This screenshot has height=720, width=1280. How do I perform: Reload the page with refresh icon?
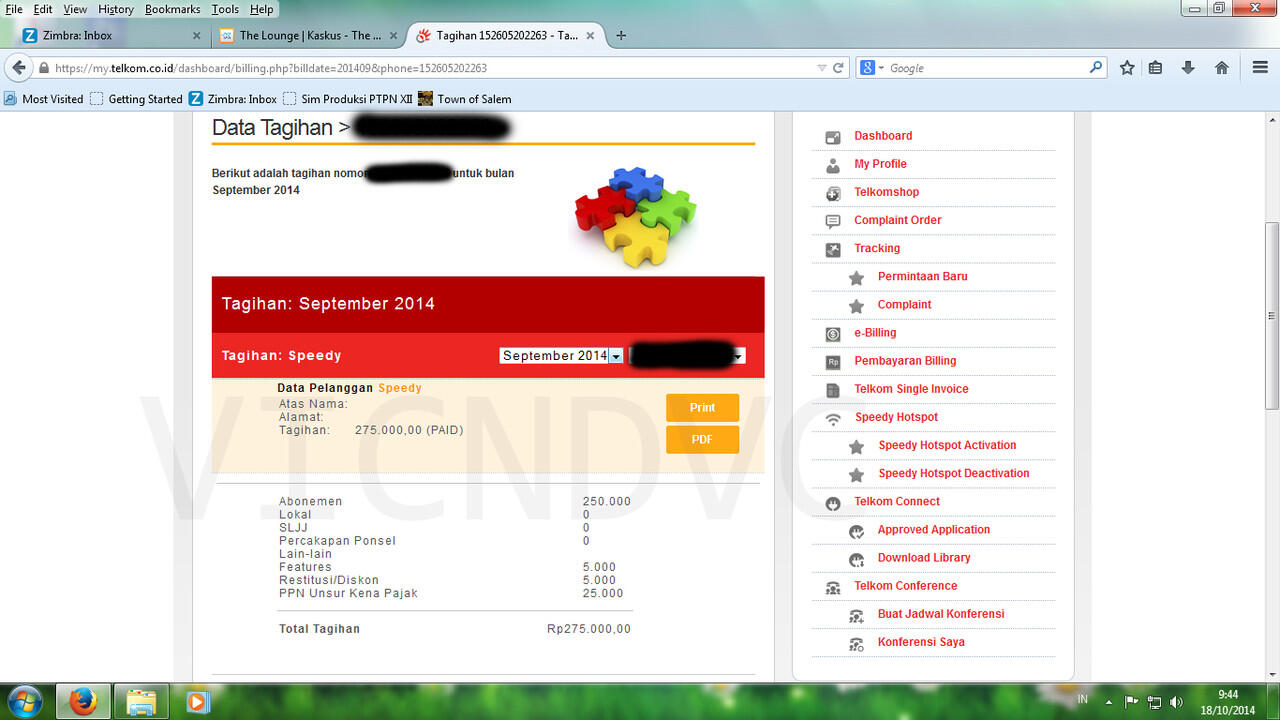tap(838, 68)
